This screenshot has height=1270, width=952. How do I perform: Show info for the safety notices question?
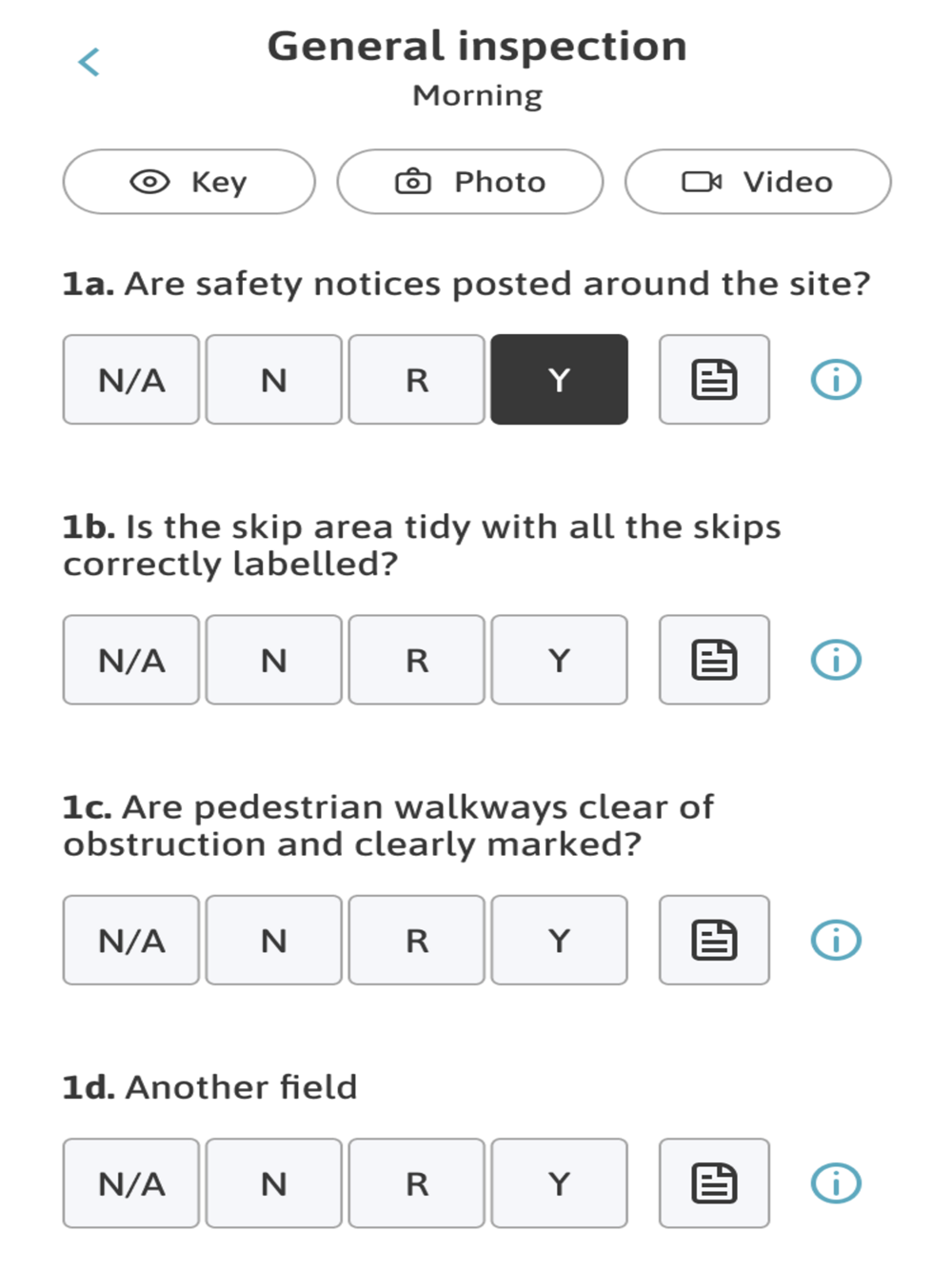click(836, 380)
